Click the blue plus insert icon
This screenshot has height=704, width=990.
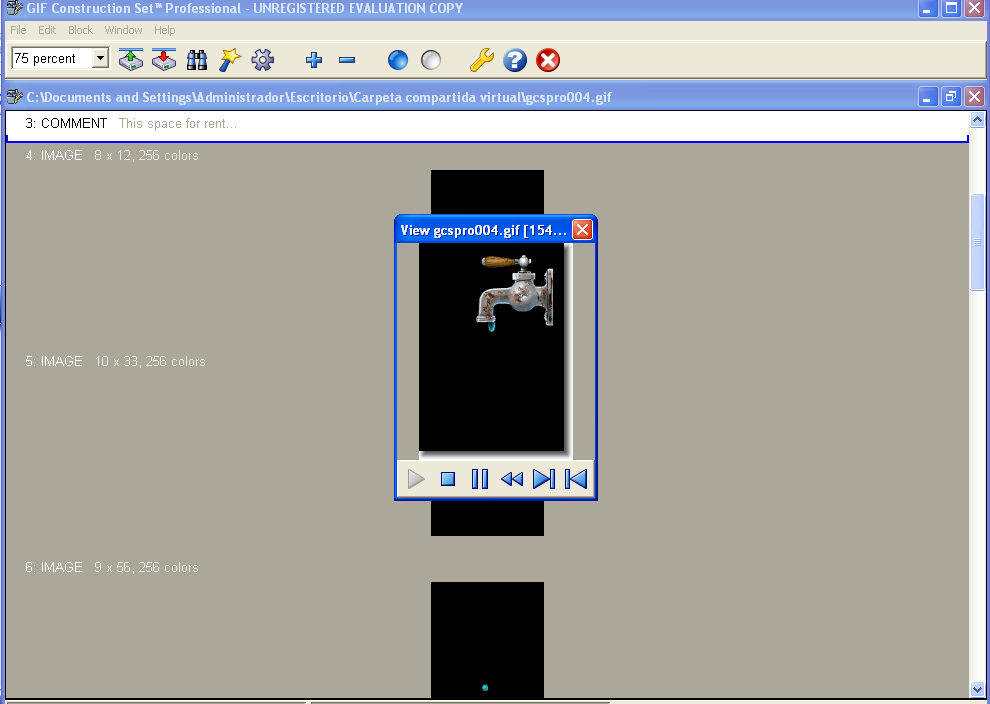coord(314,60)
